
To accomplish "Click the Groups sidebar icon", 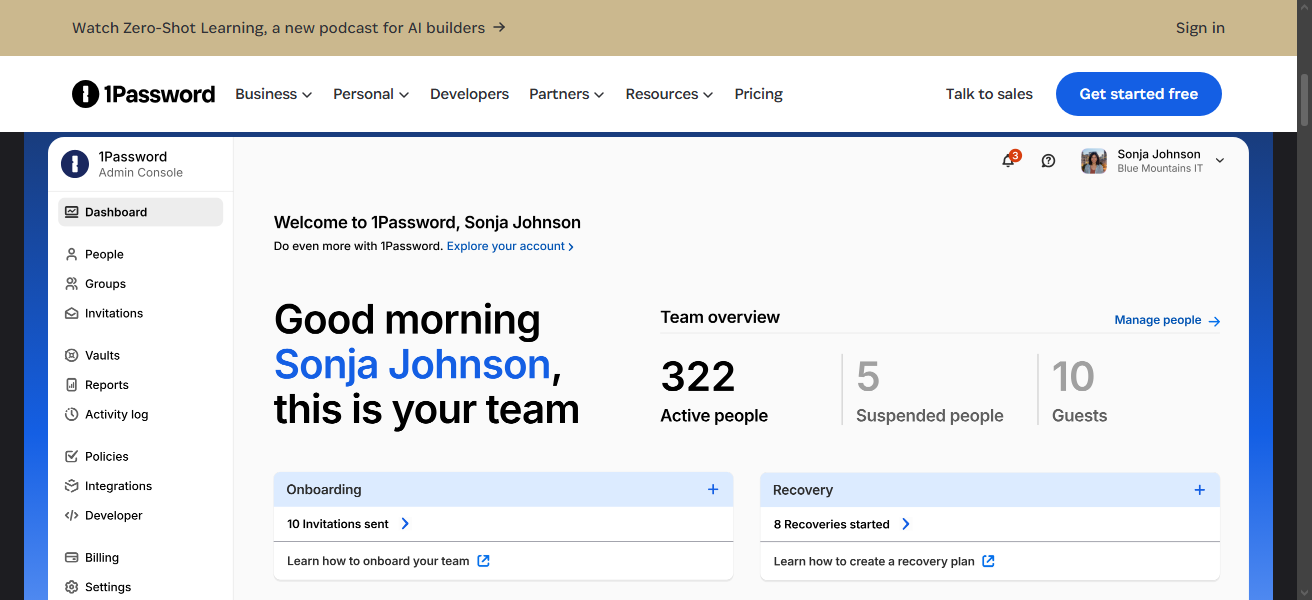I will (x=72, y=284).
